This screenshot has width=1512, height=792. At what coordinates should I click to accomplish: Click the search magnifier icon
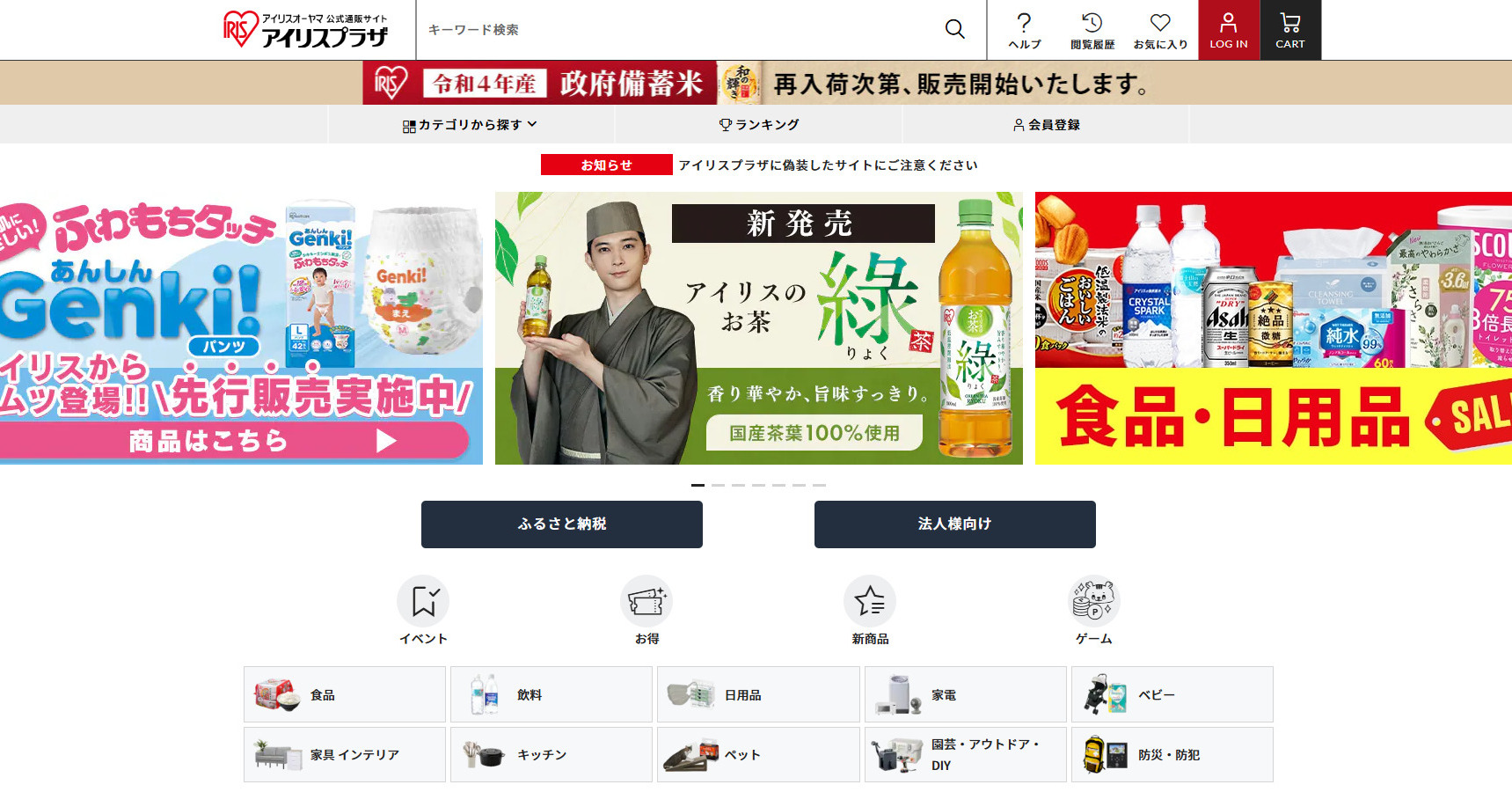(x=954, y=29)
